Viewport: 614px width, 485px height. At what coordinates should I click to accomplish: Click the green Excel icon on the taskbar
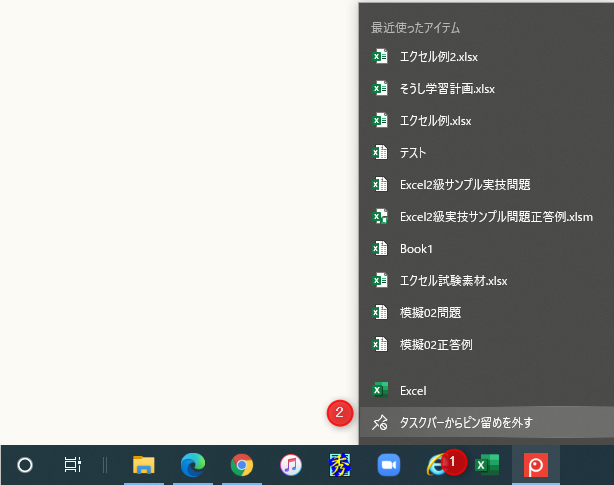[487, 465]
